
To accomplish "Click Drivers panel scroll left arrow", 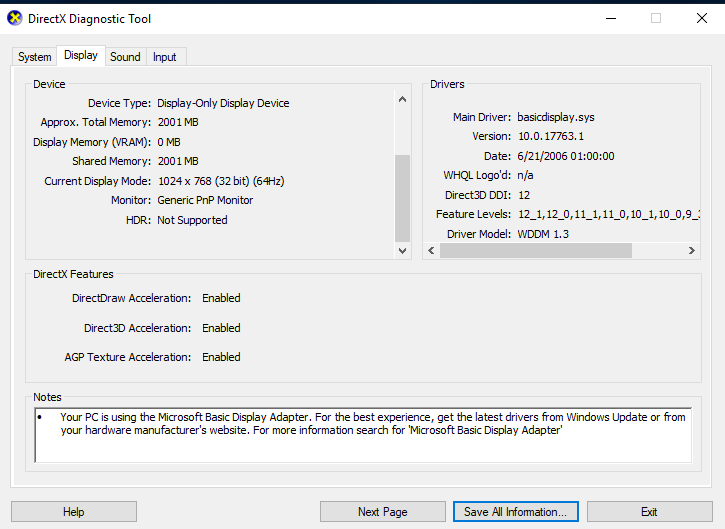I will point(431,251).
